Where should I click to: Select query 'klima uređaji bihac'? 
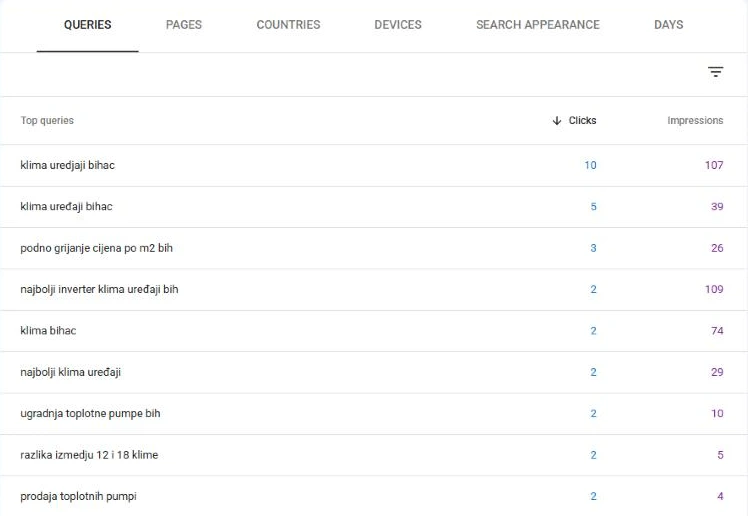[66, 206]
